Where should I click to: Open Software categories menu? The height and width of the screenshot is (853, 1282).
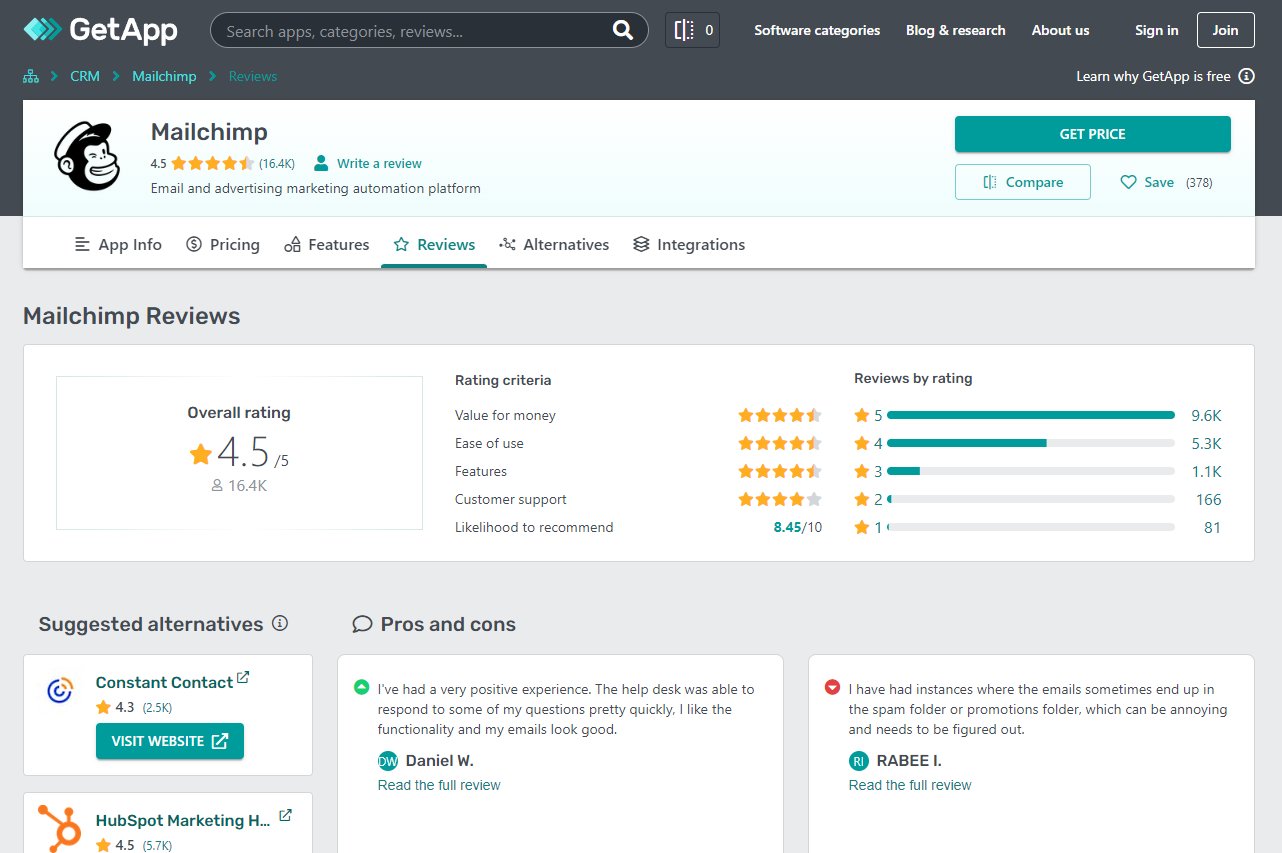(x=817, y=30)
